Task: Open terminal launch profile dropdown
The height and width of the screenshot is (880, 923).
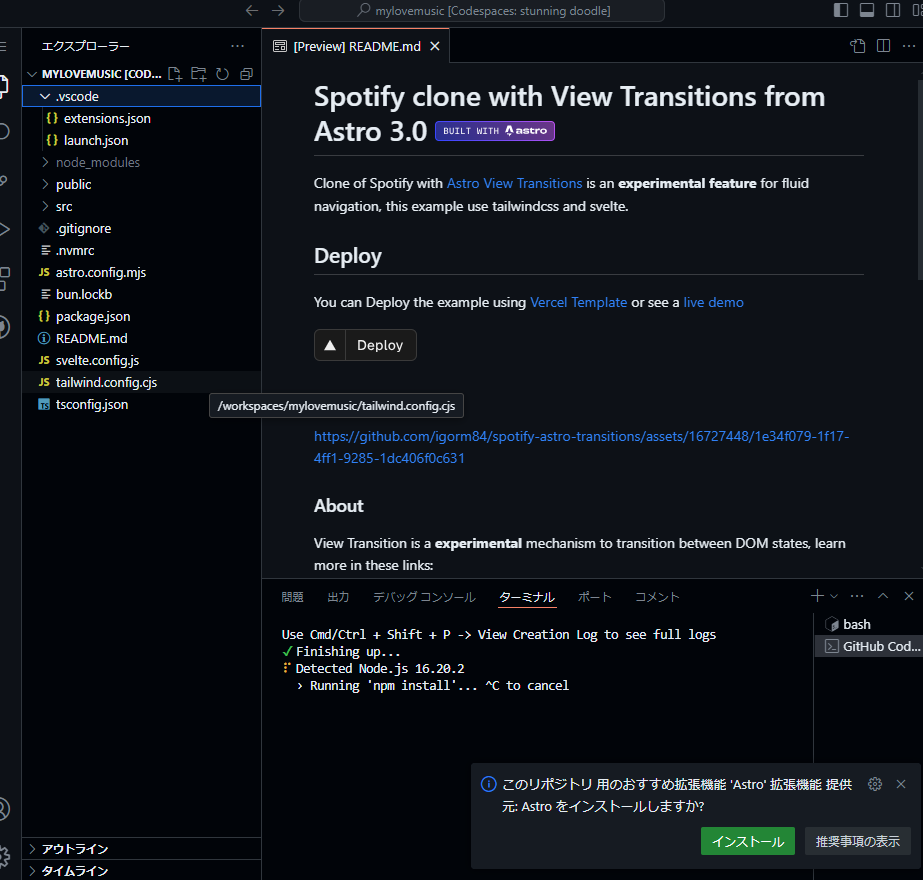Action: click(834, 596)
